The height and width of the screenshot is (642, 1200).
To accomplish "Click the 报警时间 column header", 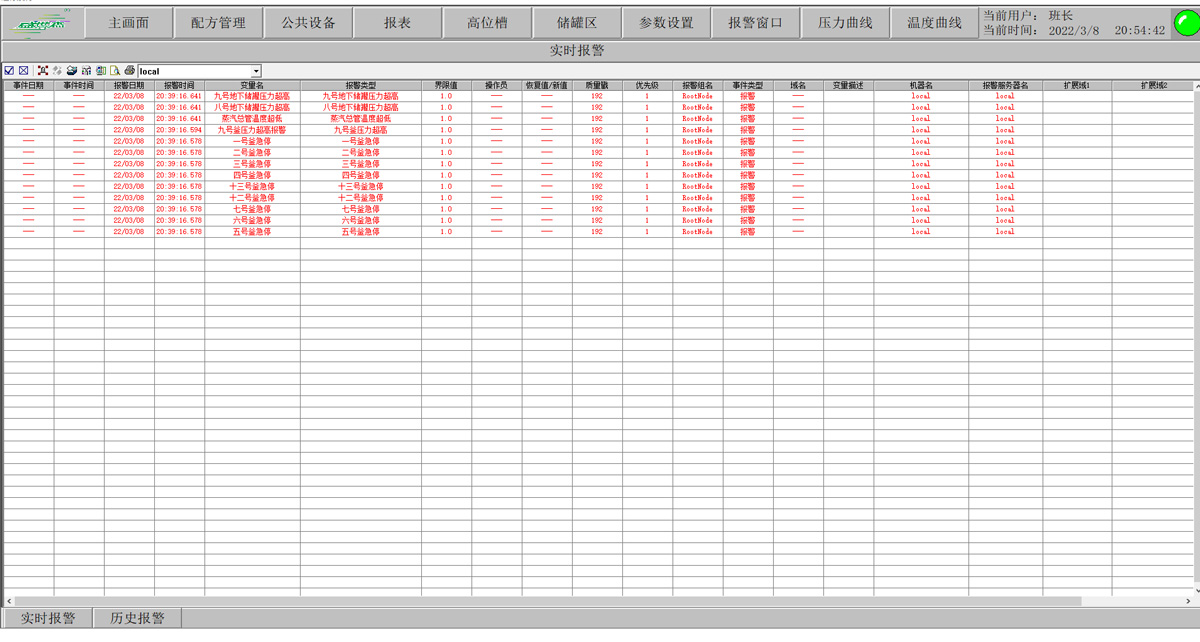I will pyautogui.click(x=179, y=86).
